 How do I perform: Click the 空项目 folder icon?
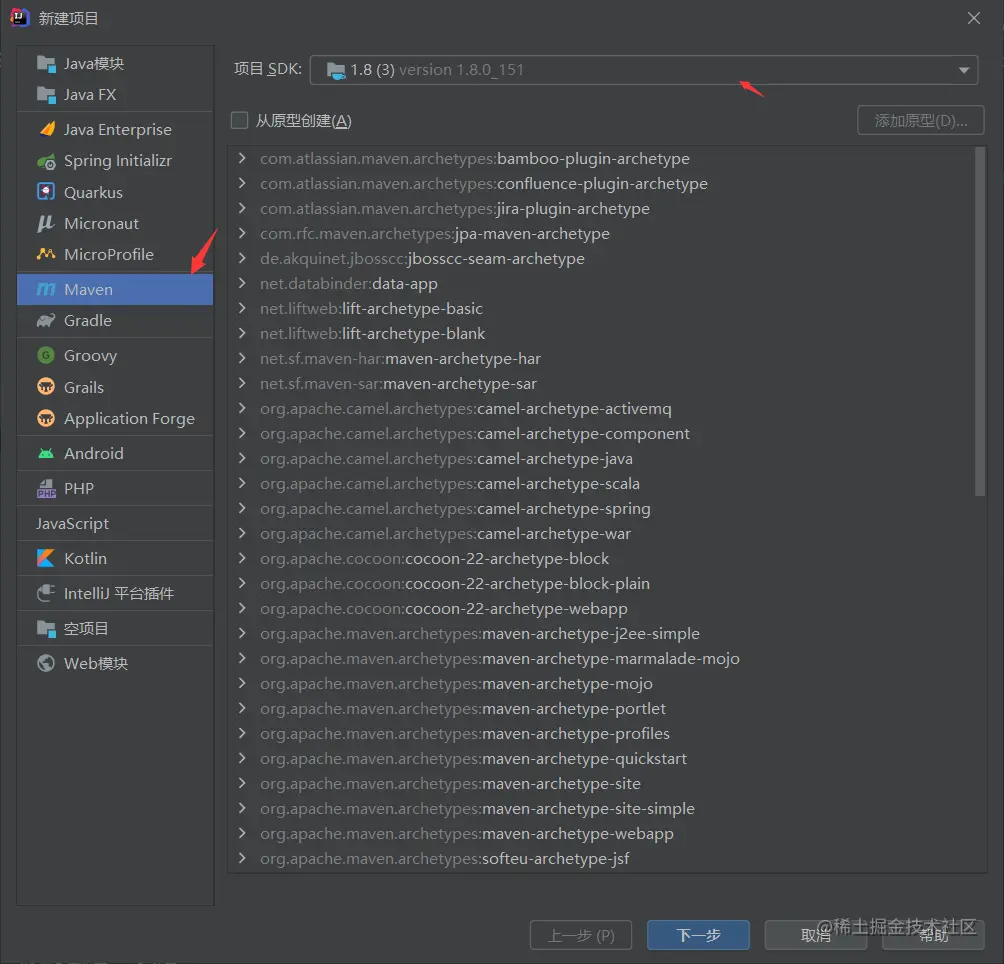[46, 629]
